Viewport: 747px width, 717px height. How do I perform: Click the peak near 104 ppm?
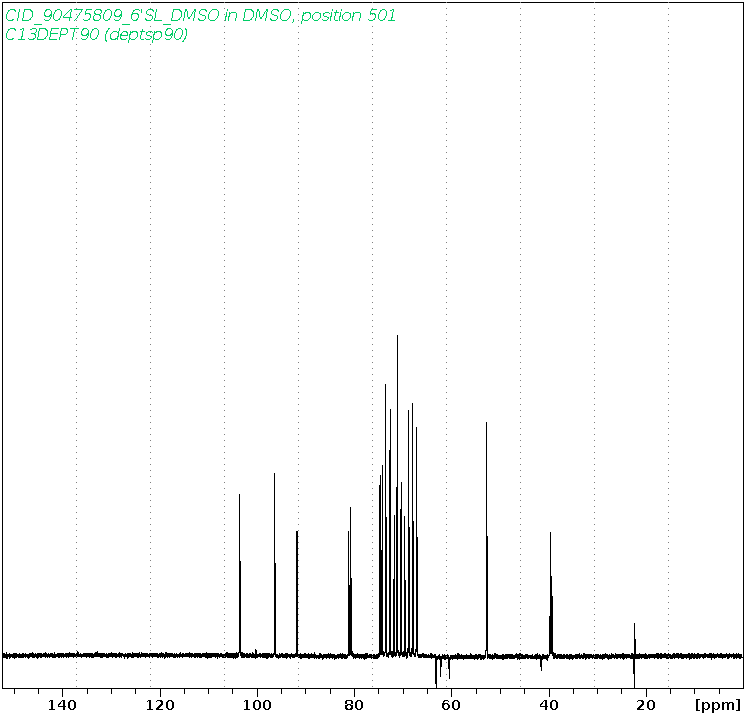(240, 574)
